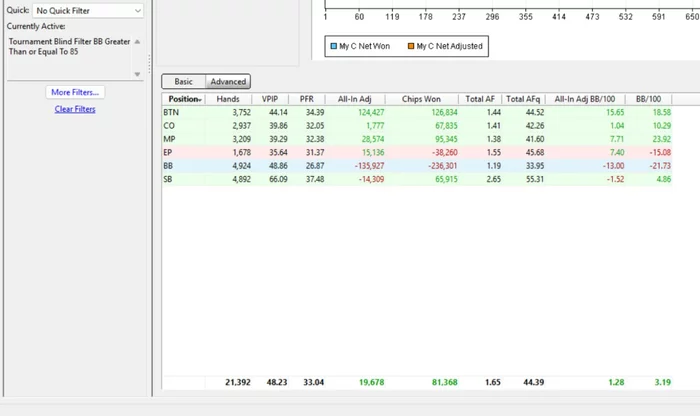Switch to the Basic tab
The image size is (700, 416).
(183, 82)
